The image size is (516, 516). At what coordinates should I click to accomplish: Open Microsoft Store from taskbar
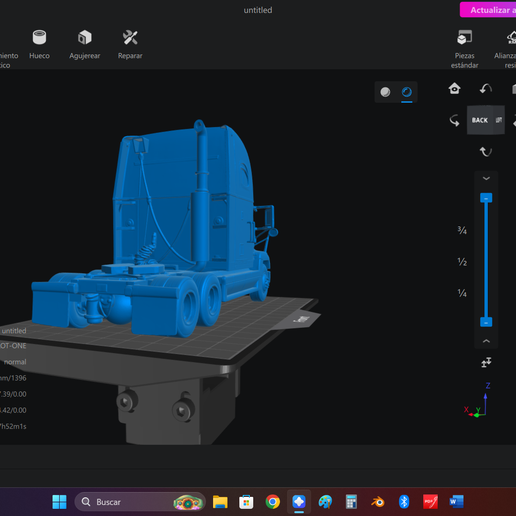(246, 502)
